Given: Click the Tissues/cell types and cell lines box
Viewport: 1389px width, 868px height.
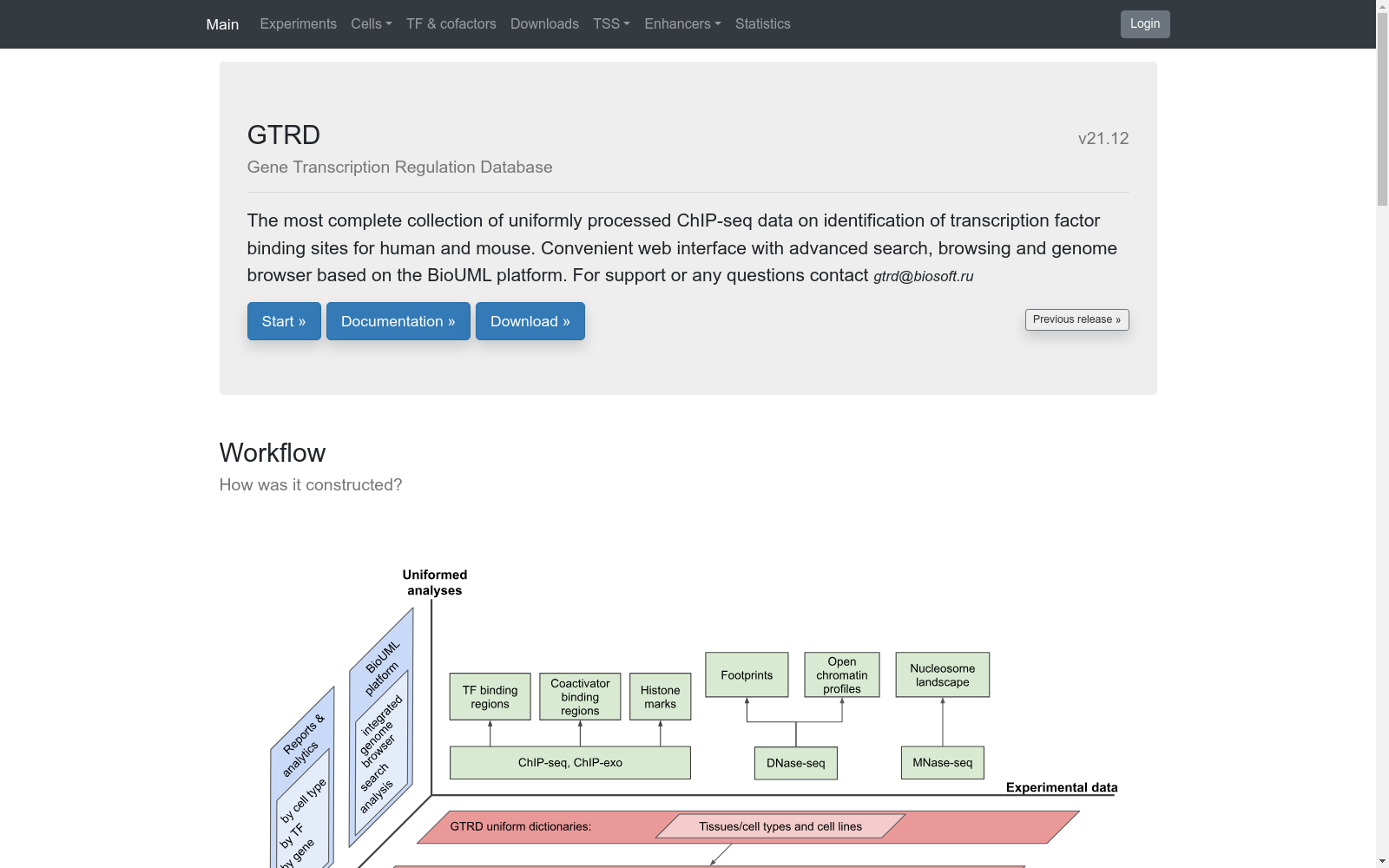Looking at the screenshot, I should pos(780,826).
